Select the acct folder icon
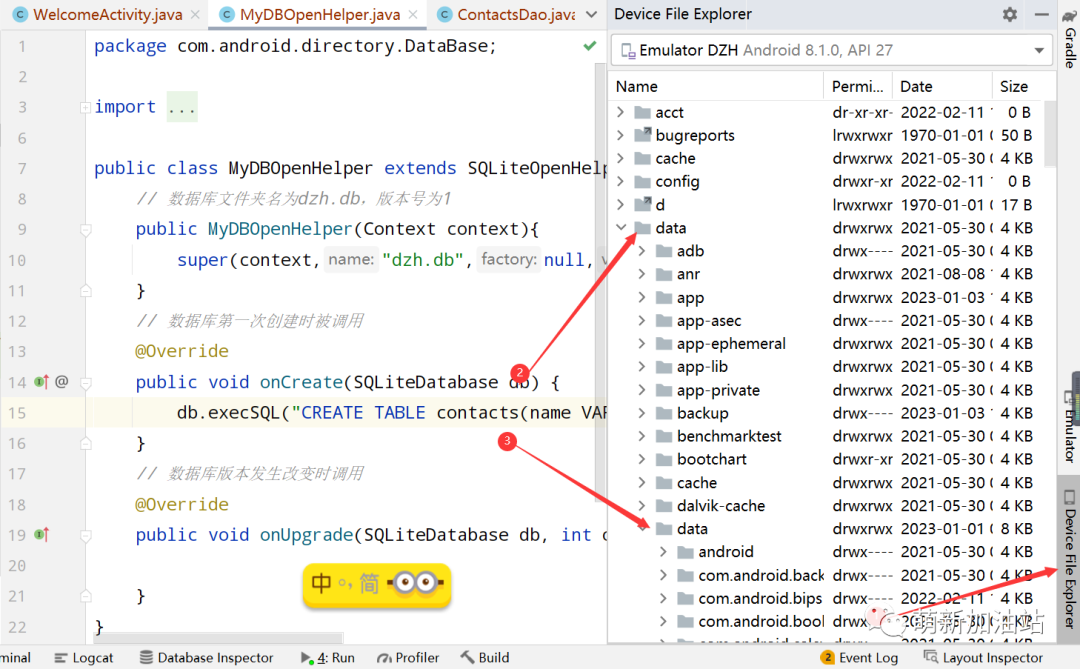The image size is (1080, 669). [643, 112]
